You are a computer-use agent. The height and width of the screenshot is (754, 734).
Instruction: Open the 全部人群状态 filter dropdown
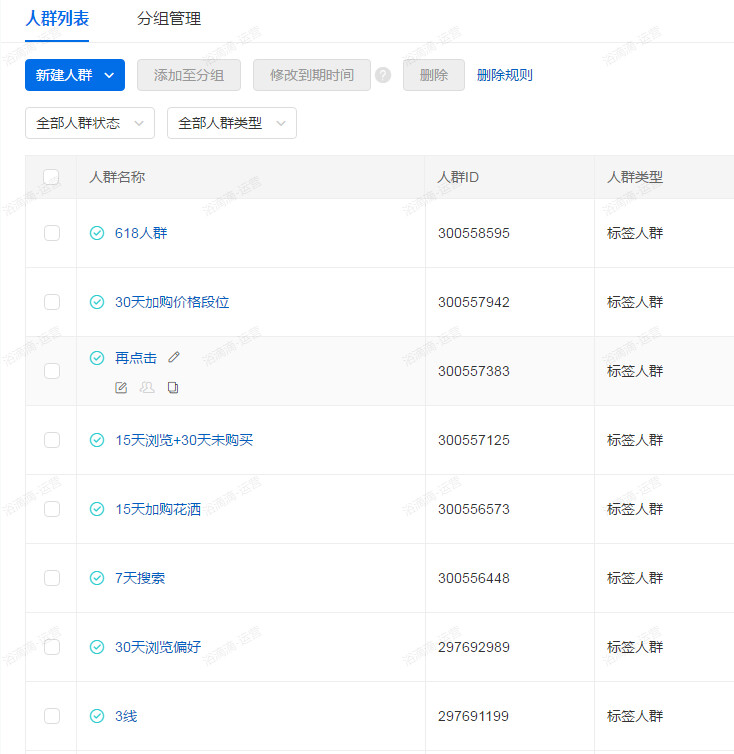90,123
